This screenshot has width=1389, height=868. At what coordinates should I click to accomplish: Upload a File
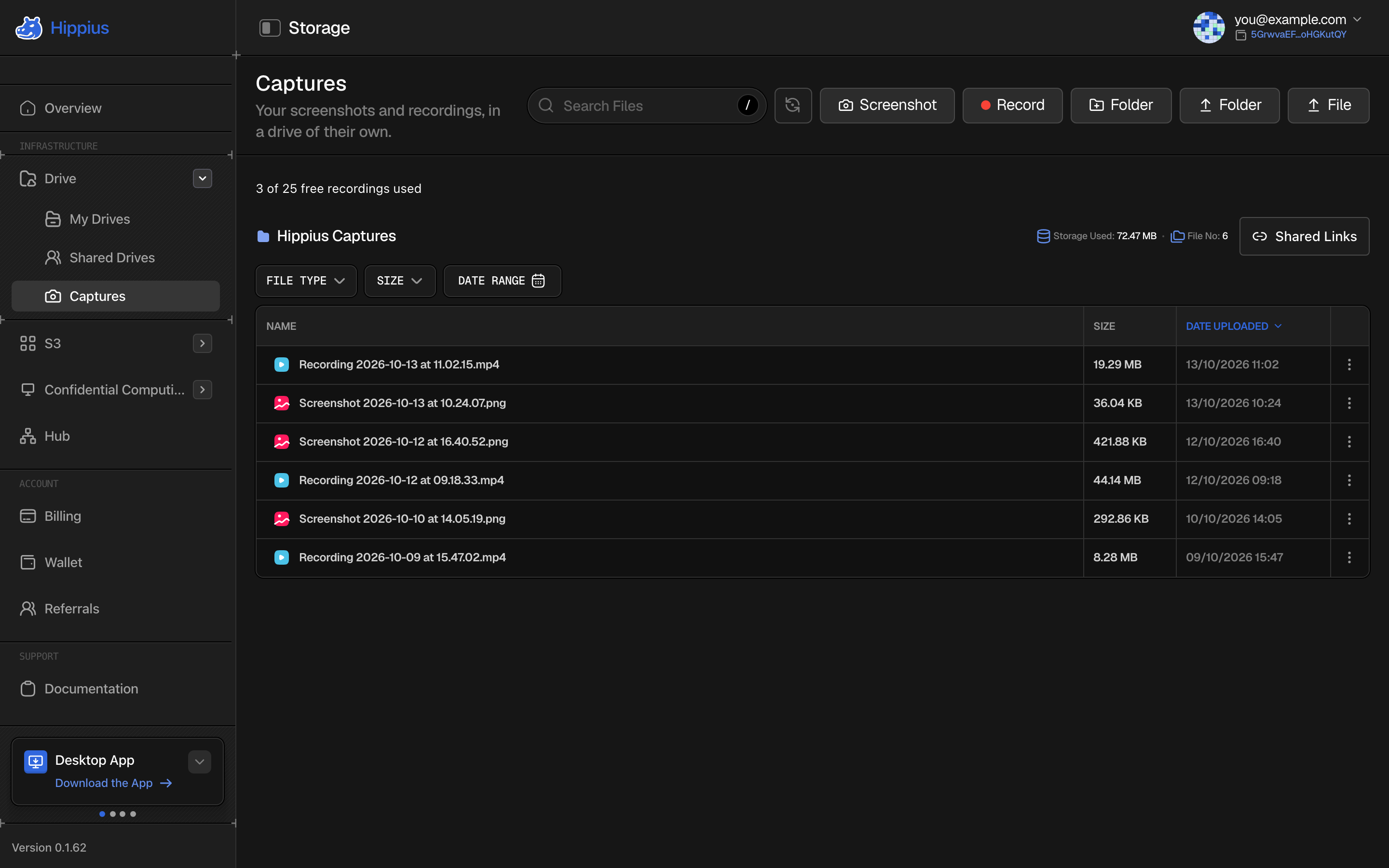1328,105
